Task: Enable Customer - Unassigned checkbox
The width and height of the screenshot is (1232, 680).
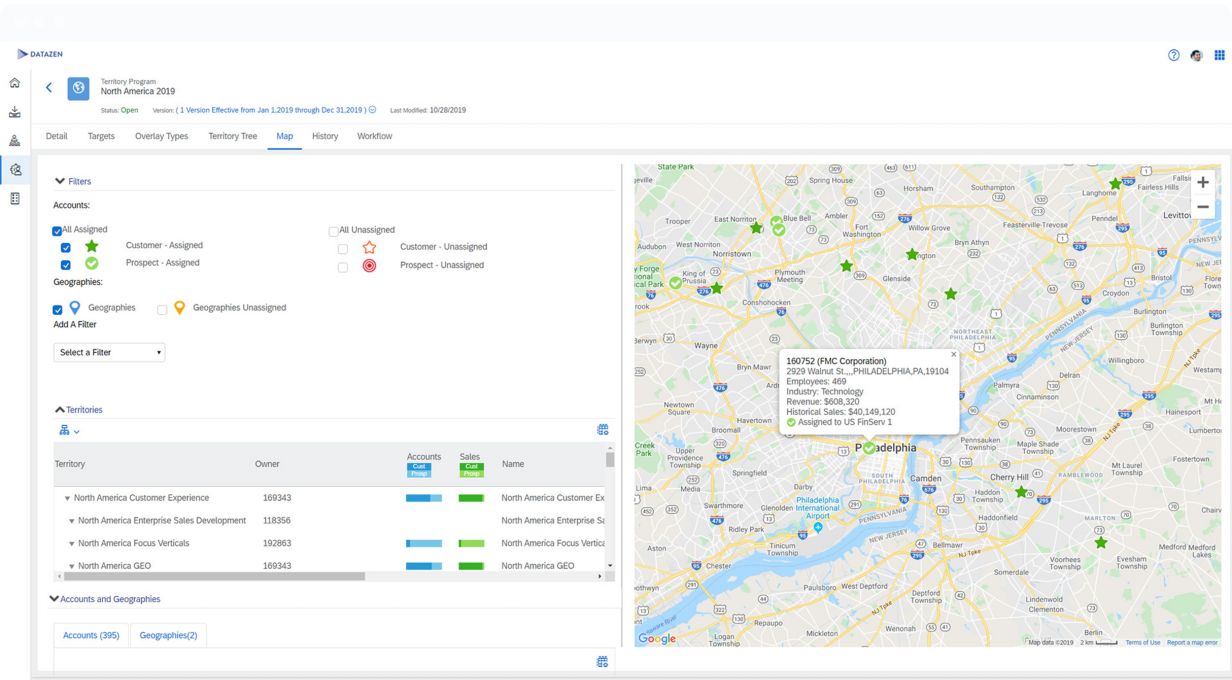Action: click(x=343, y=248)
